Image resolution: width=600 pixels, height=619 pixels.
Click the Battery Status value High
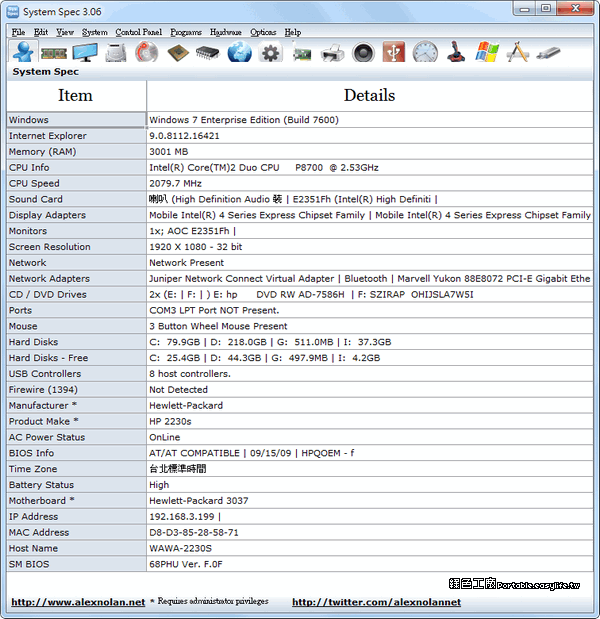point(159,485)
